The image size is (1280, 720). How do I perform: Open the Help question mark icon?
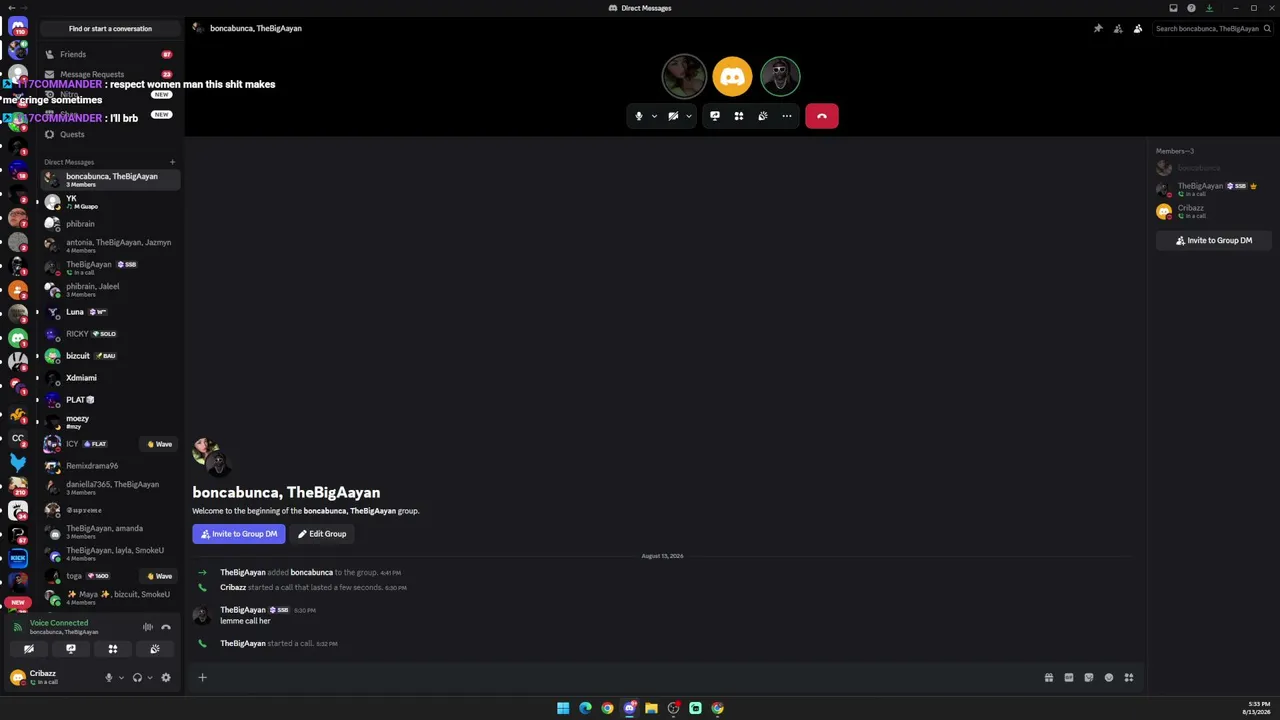click(1191, 8)
